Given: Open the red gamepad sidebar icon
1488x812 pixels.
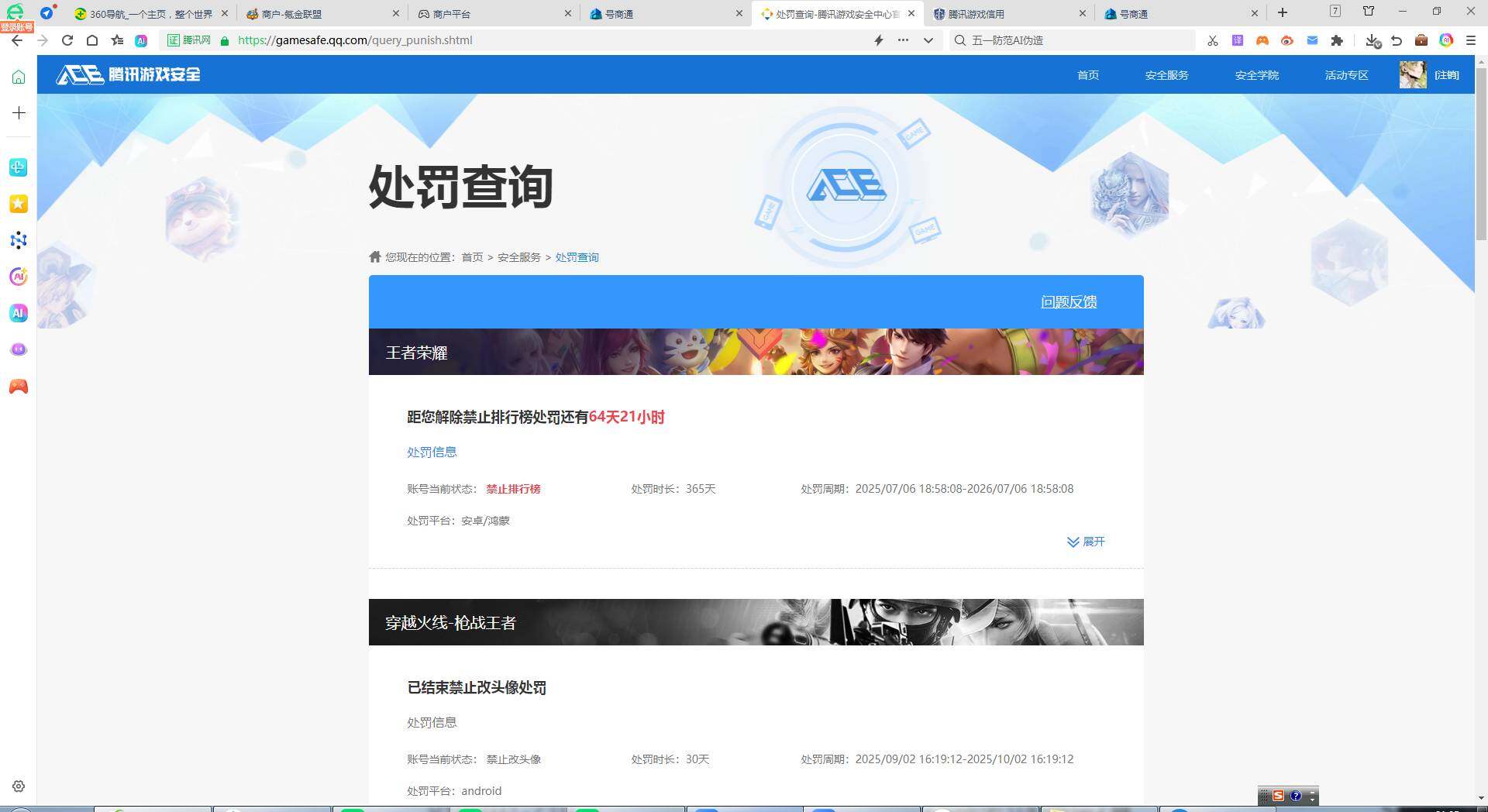Looking at the screenshot, I should pos(19,386).
